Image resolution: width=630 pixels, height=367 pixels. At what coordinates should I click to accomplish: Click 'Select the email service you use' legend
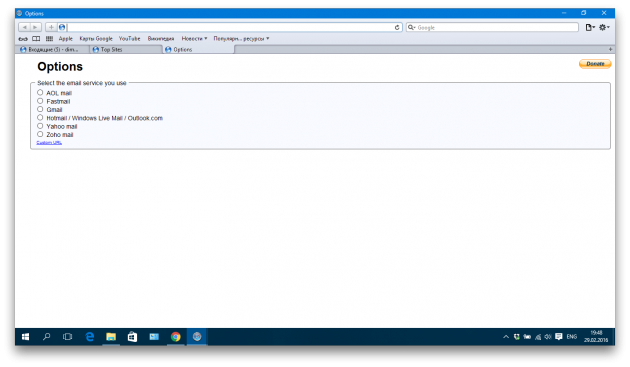(82, 83)
